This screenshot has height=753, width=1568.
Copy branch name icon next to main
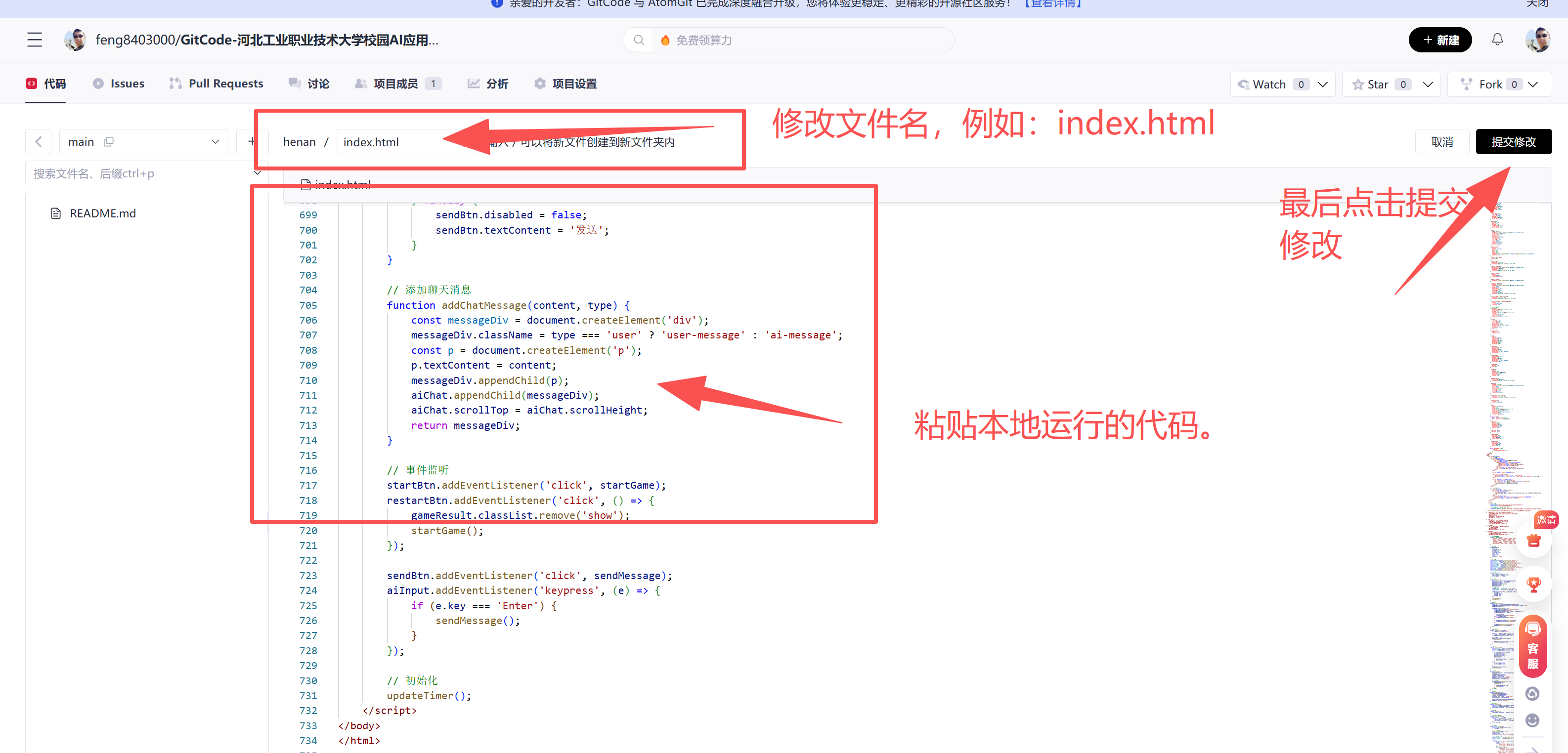(x=109, y=142)
